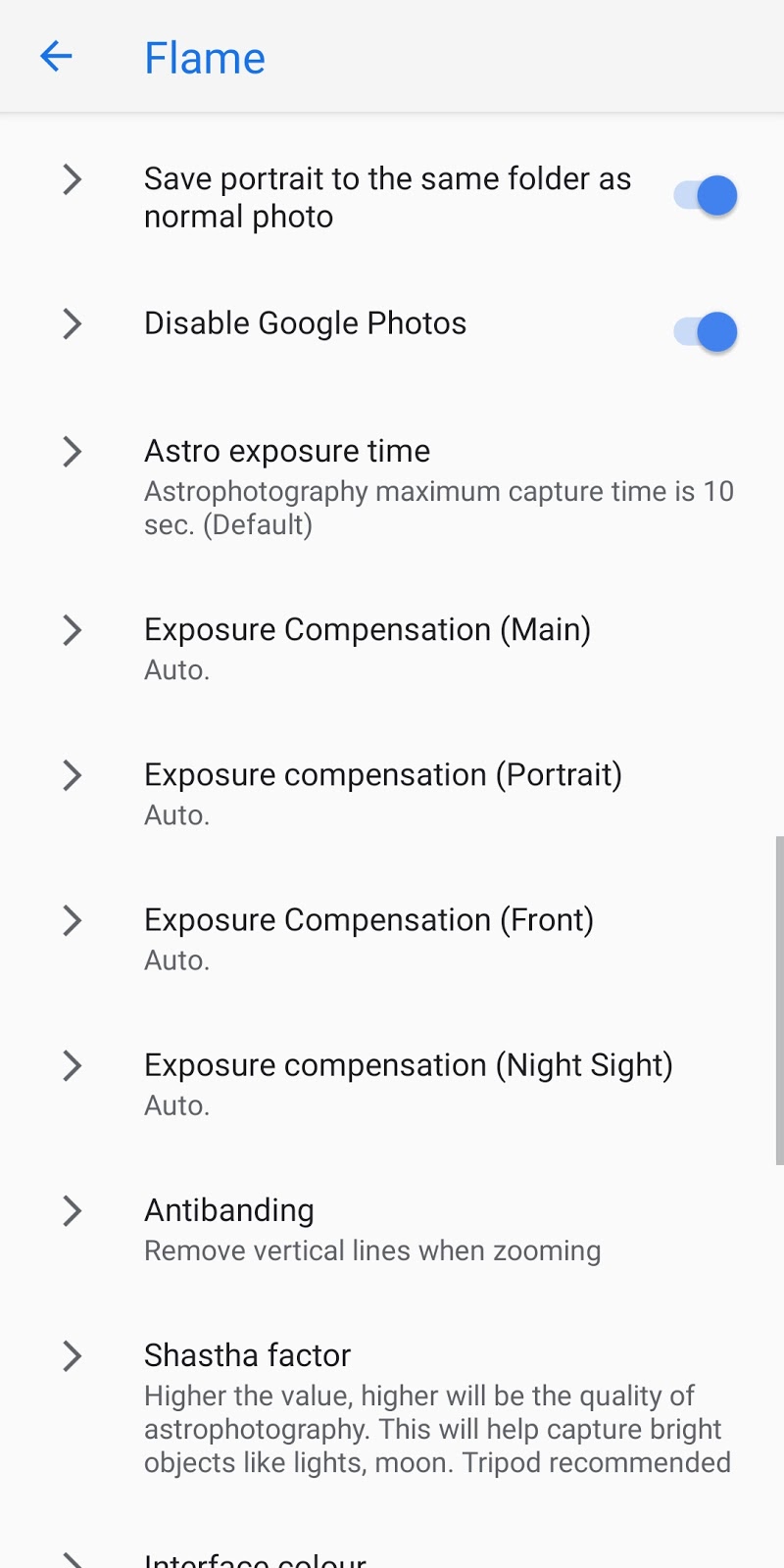Click the vertical scrollbar handle
Screen dimensions: 784x1568
point(779,1000)
